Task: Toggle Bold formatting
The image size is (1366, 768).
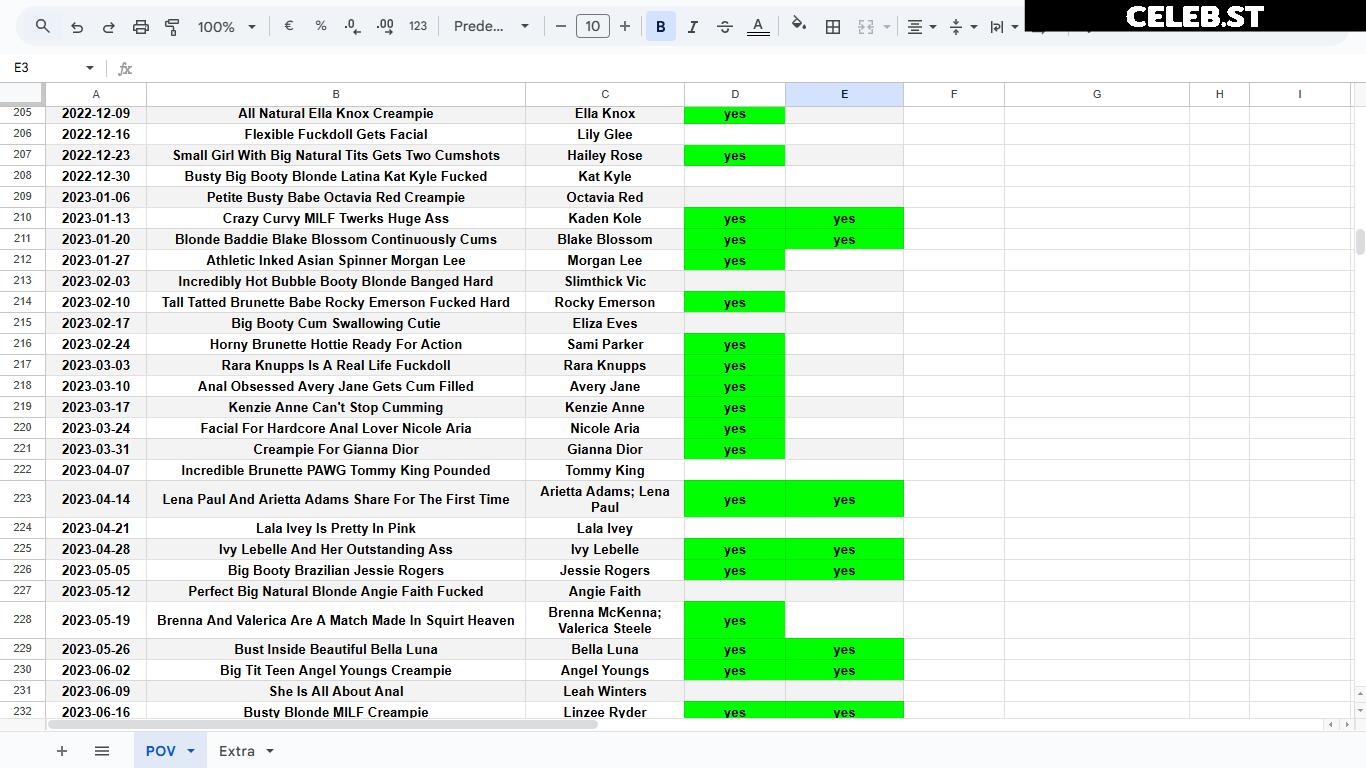Action: pyautogui.click(x=661, y=27)
